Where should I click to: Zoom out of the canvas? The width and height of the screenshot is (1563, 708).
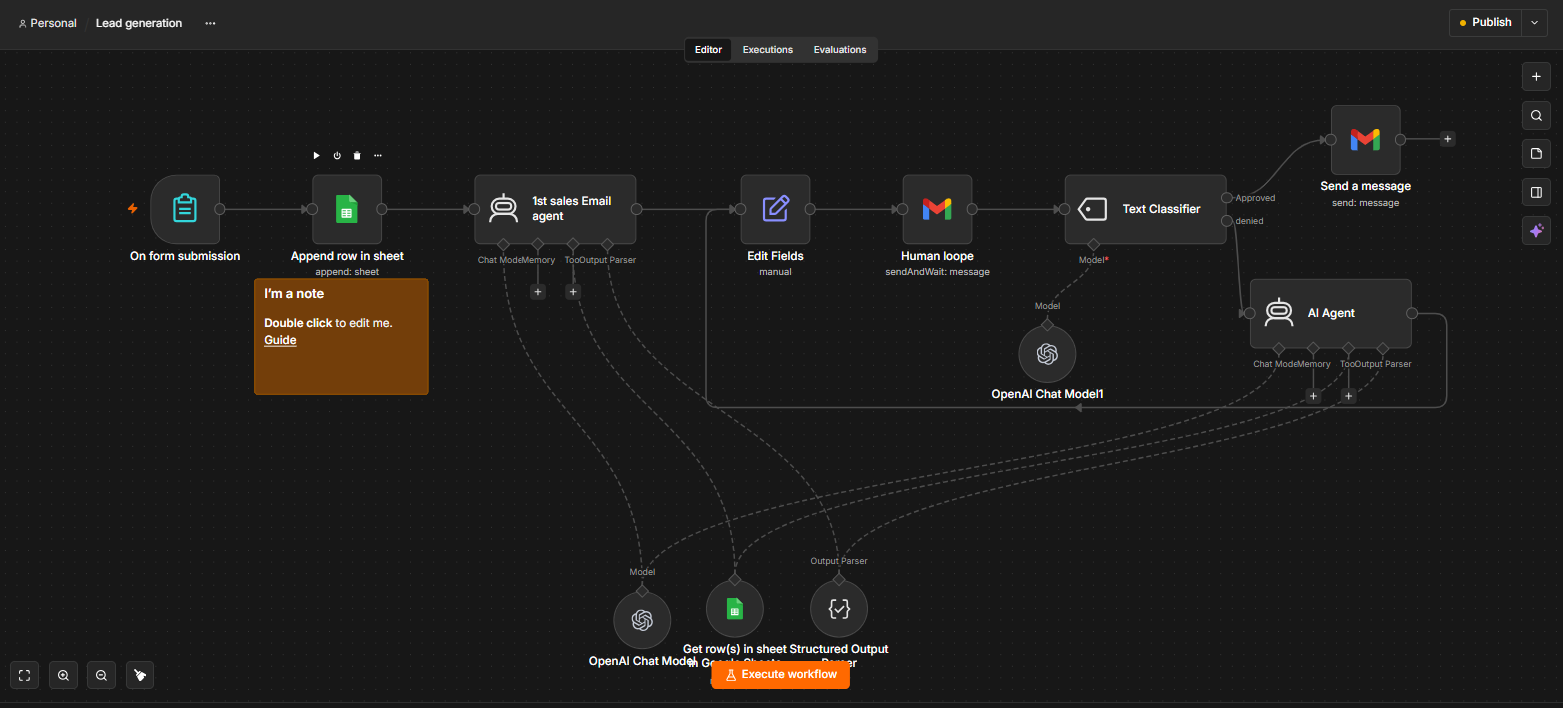click(x=101, y=675)
